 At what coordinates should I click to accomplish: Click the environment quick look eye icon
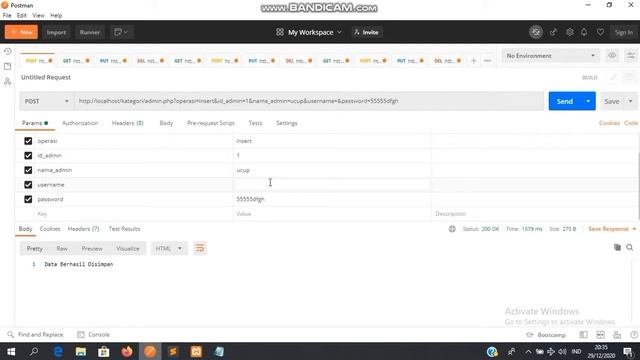(x=612, y=56)
